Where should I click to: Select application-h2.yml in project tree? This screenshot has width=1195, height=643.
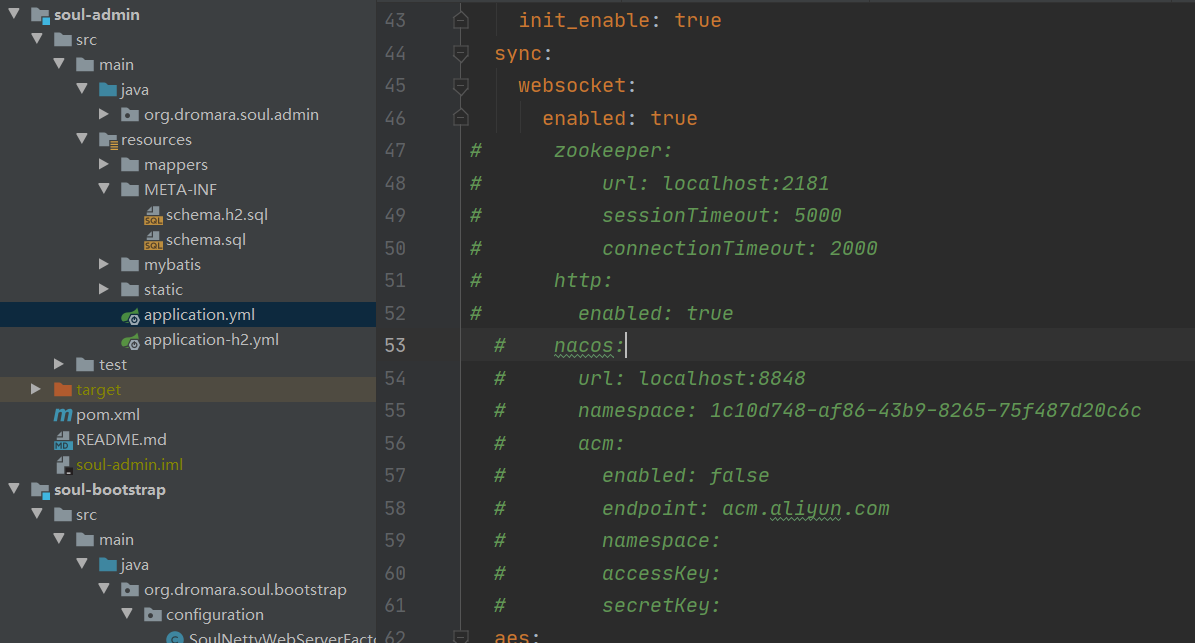click(211, 340)
